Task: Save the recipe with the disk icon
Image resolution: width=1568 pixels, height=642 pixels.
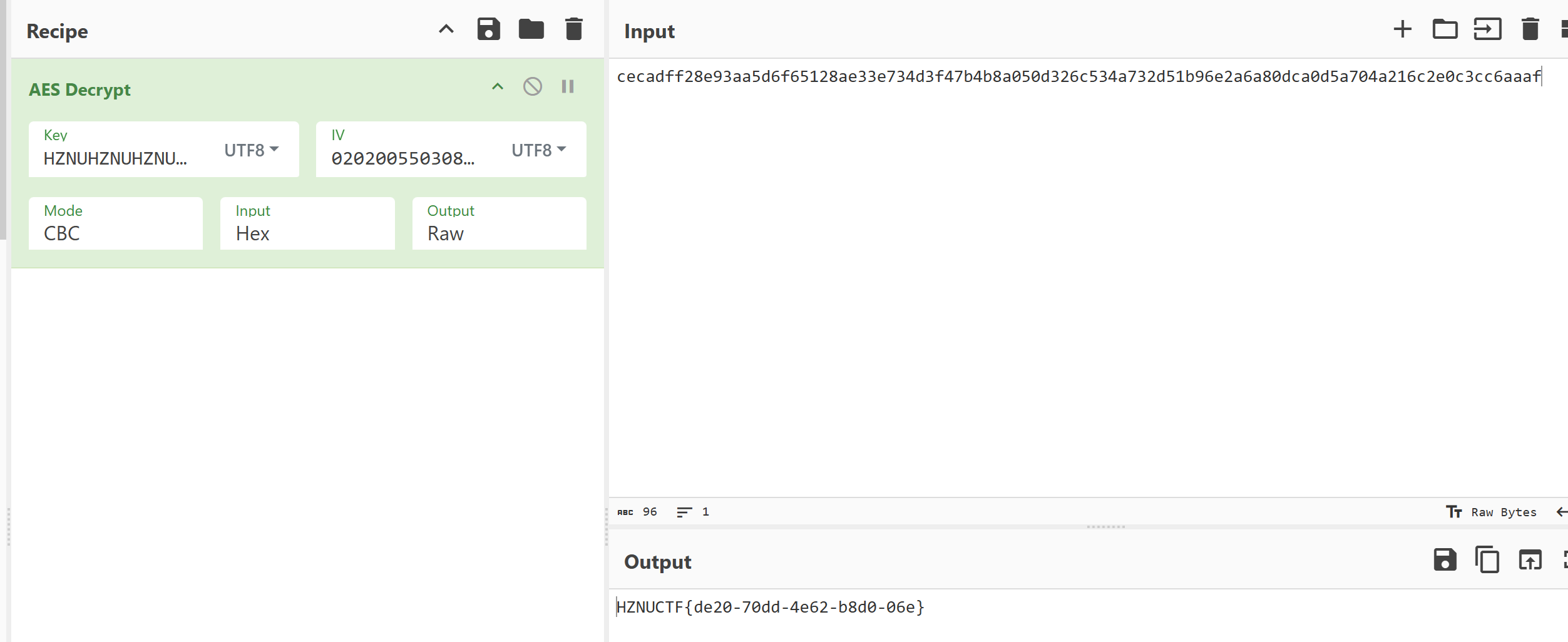Action: pyautogui.click(x=488, y=29)
